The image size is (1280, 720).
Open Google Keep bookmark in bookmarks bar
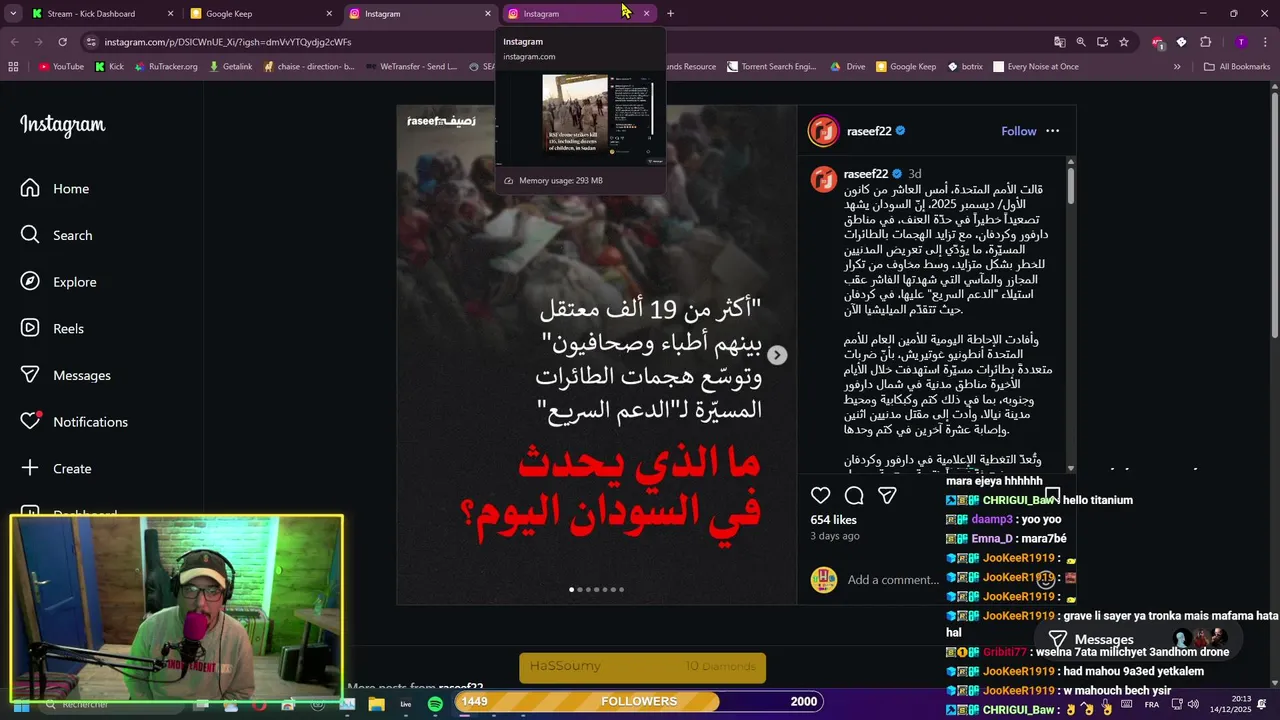[906, 67]
